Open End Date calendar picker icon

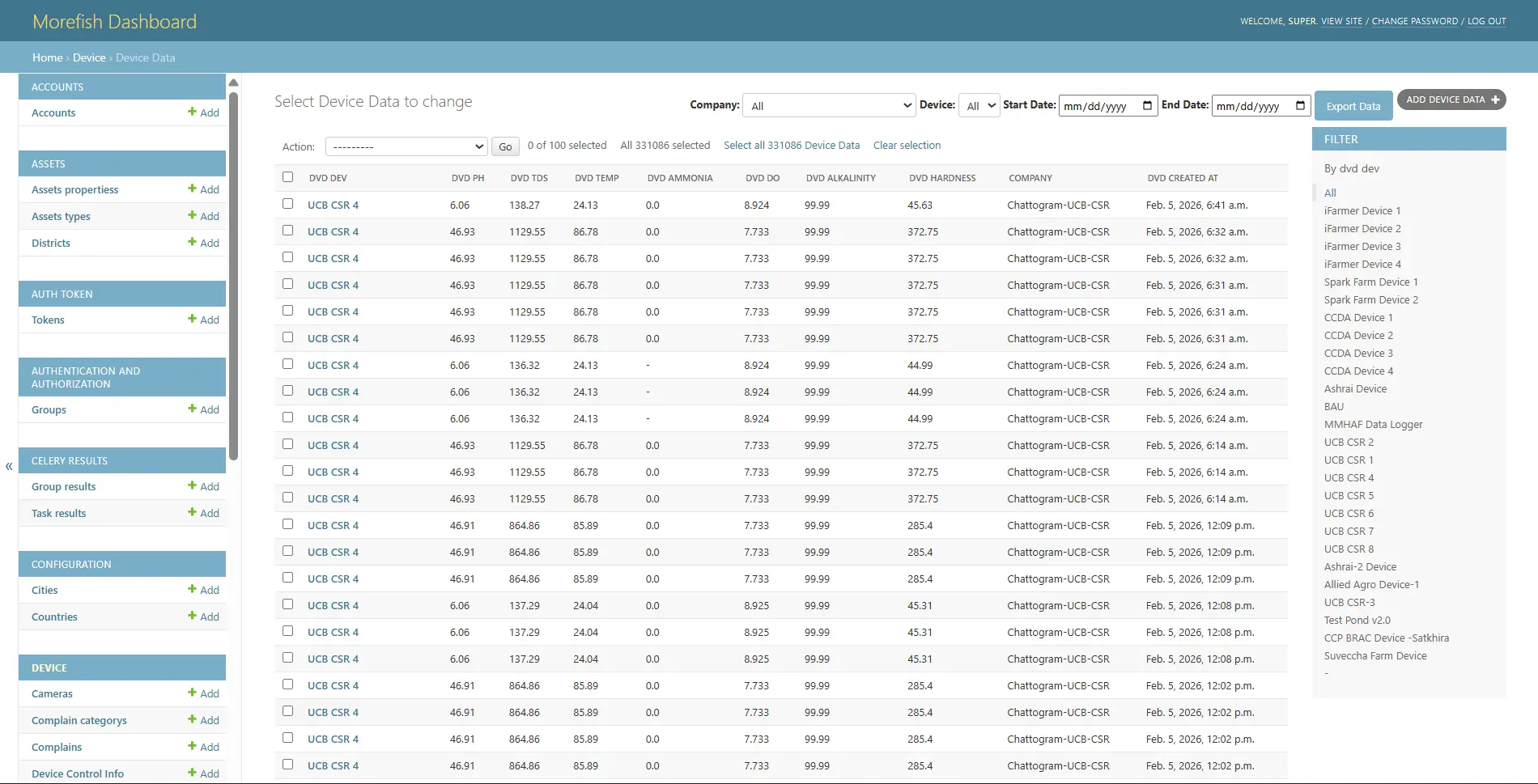(1300, 105)
